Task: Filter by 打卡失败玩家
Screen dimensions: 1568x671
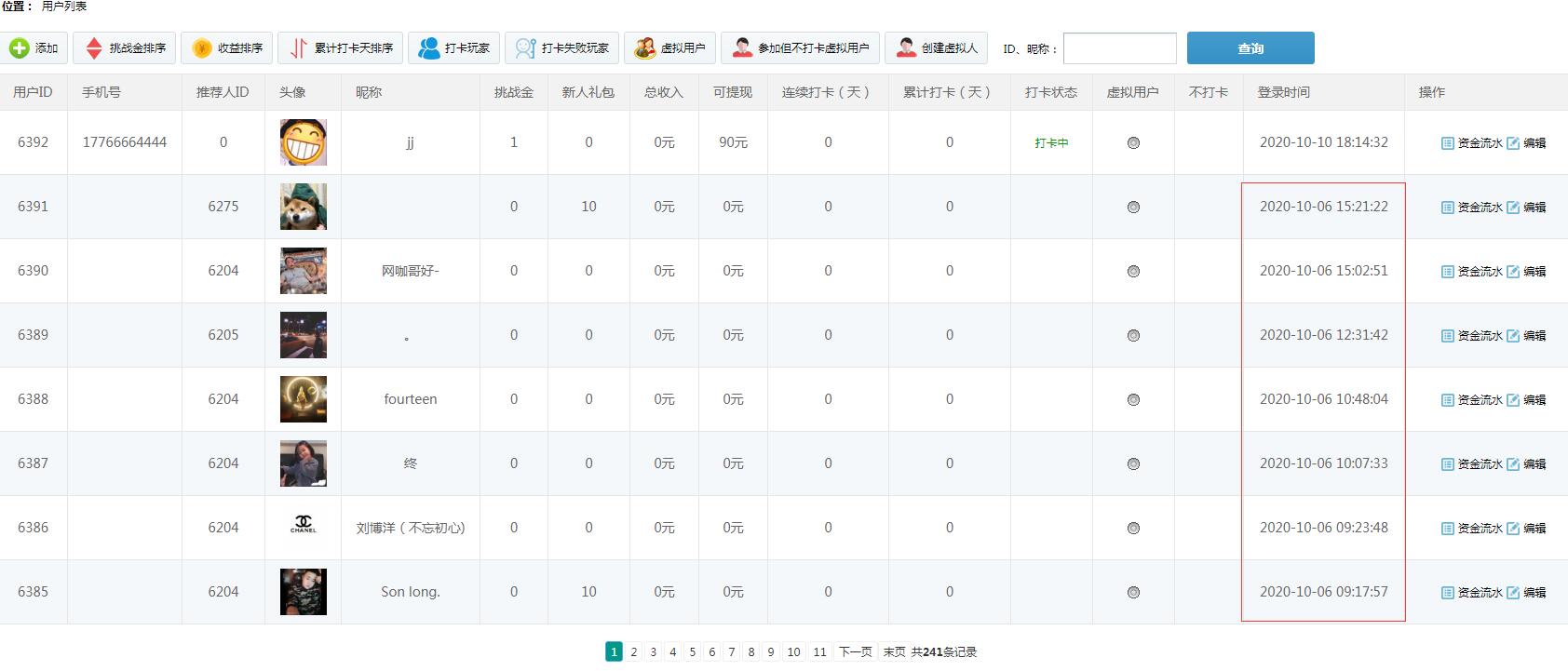Action: pyautogui.click(x=561, y=48)
